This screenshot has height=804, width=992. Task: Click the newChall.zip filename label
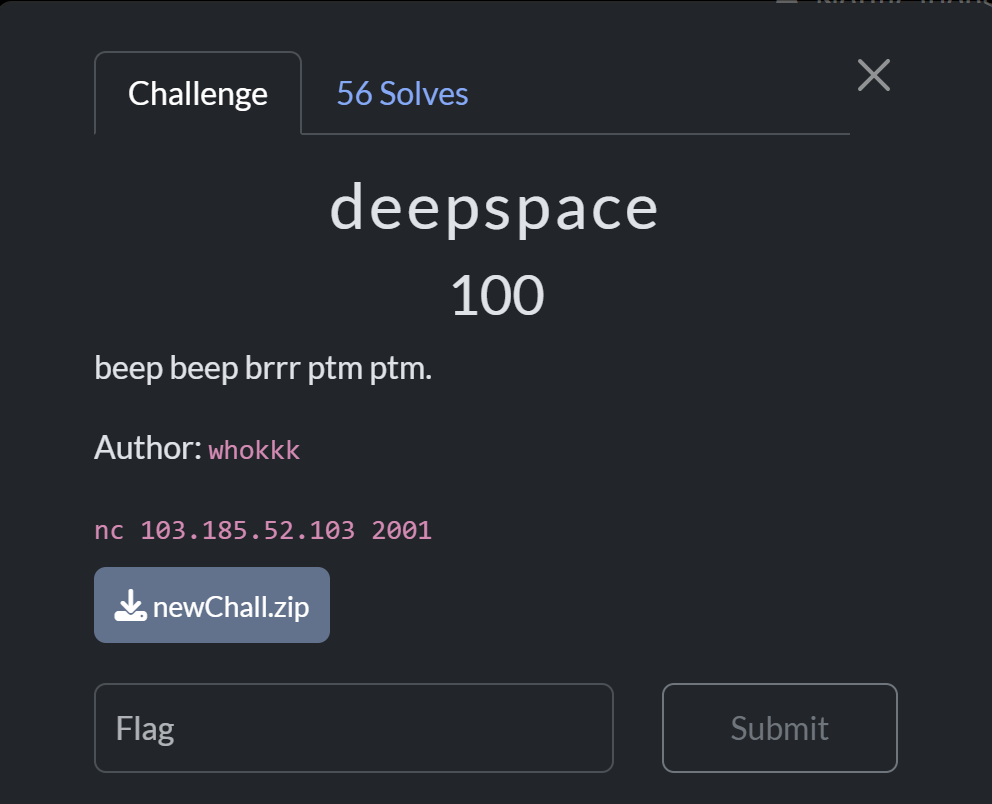coord(231,606)
